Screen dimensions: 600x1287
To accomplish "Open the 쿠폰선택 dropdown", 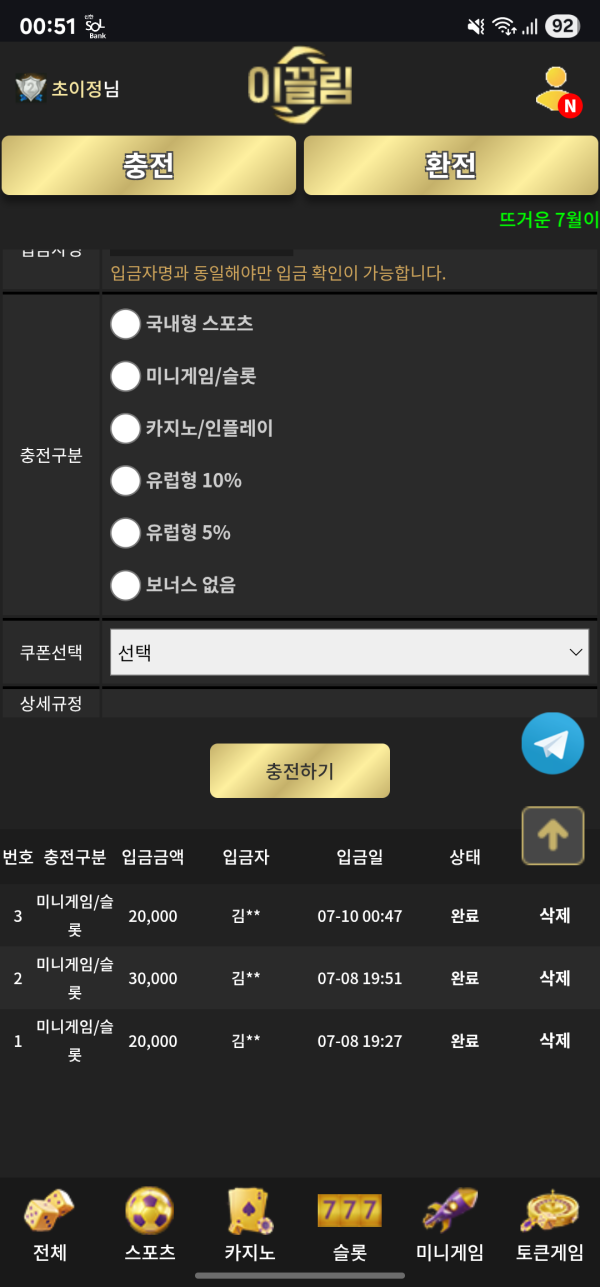I will [349, 652].
